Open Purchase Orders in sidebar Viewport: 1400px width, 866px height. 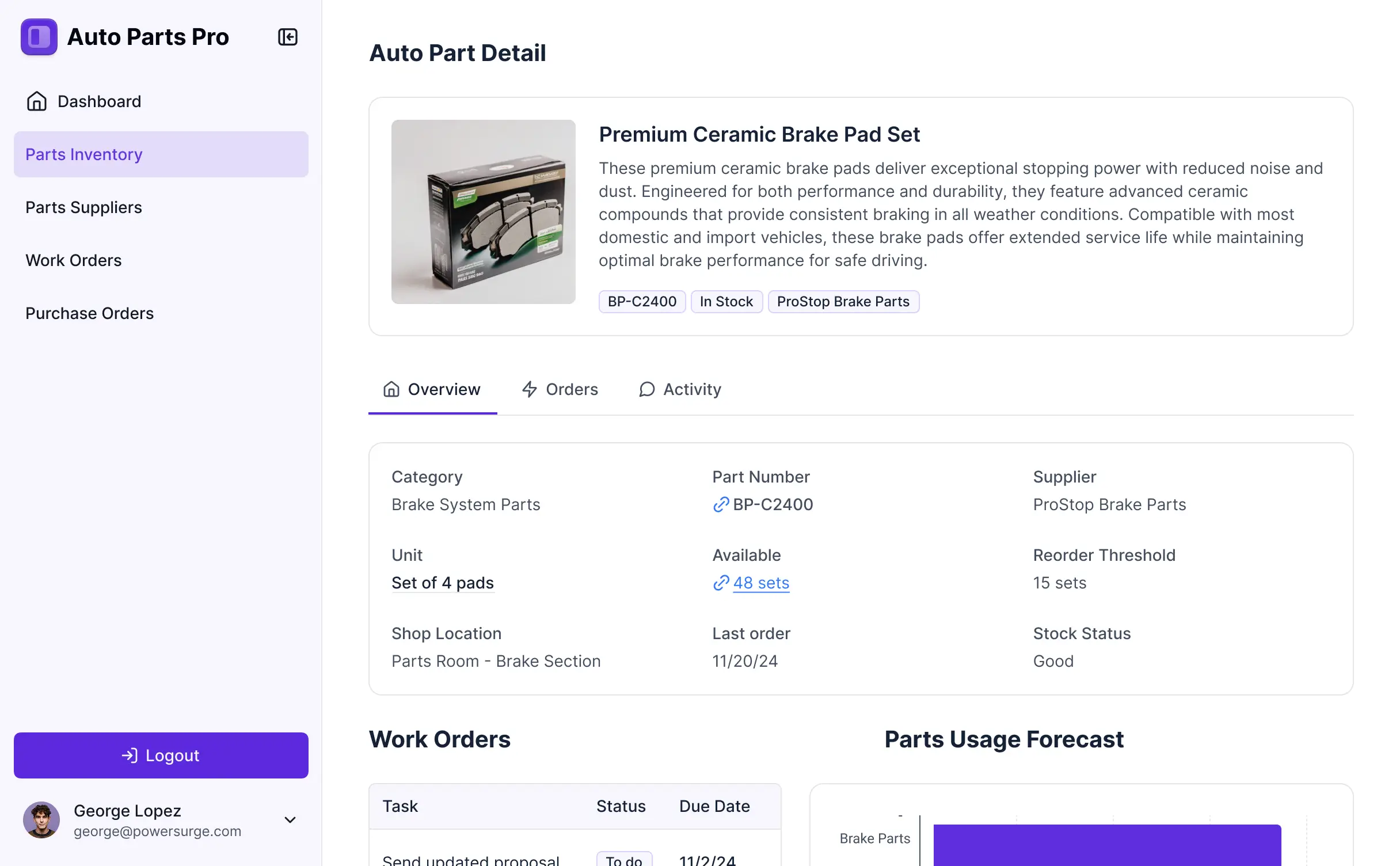(x=90, y=313)
